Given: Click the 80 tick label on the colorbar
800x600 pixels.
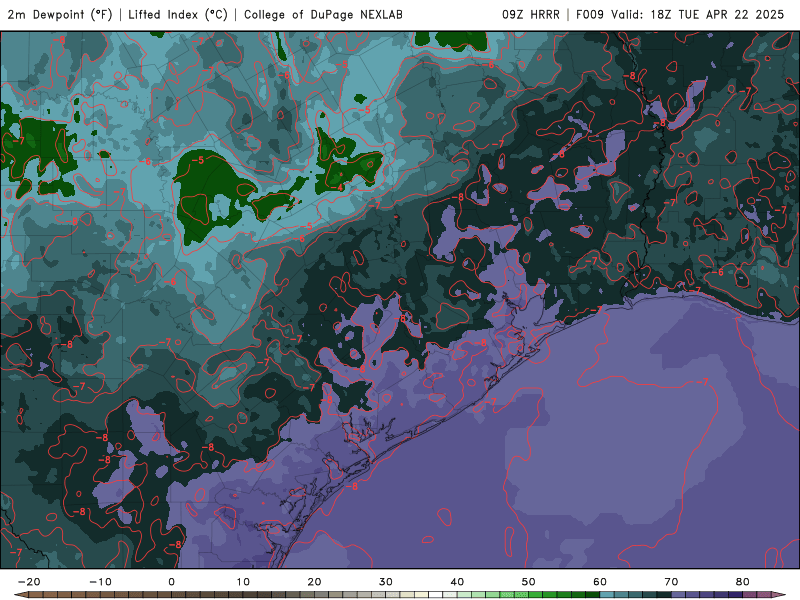Looking at the screenshot, I should 743,582.
